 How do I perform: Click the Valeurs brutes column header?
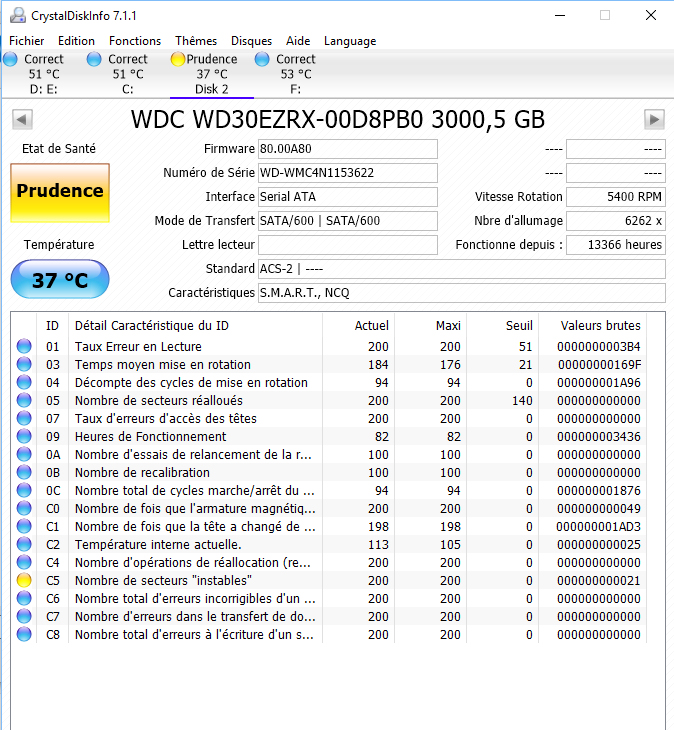600,325
